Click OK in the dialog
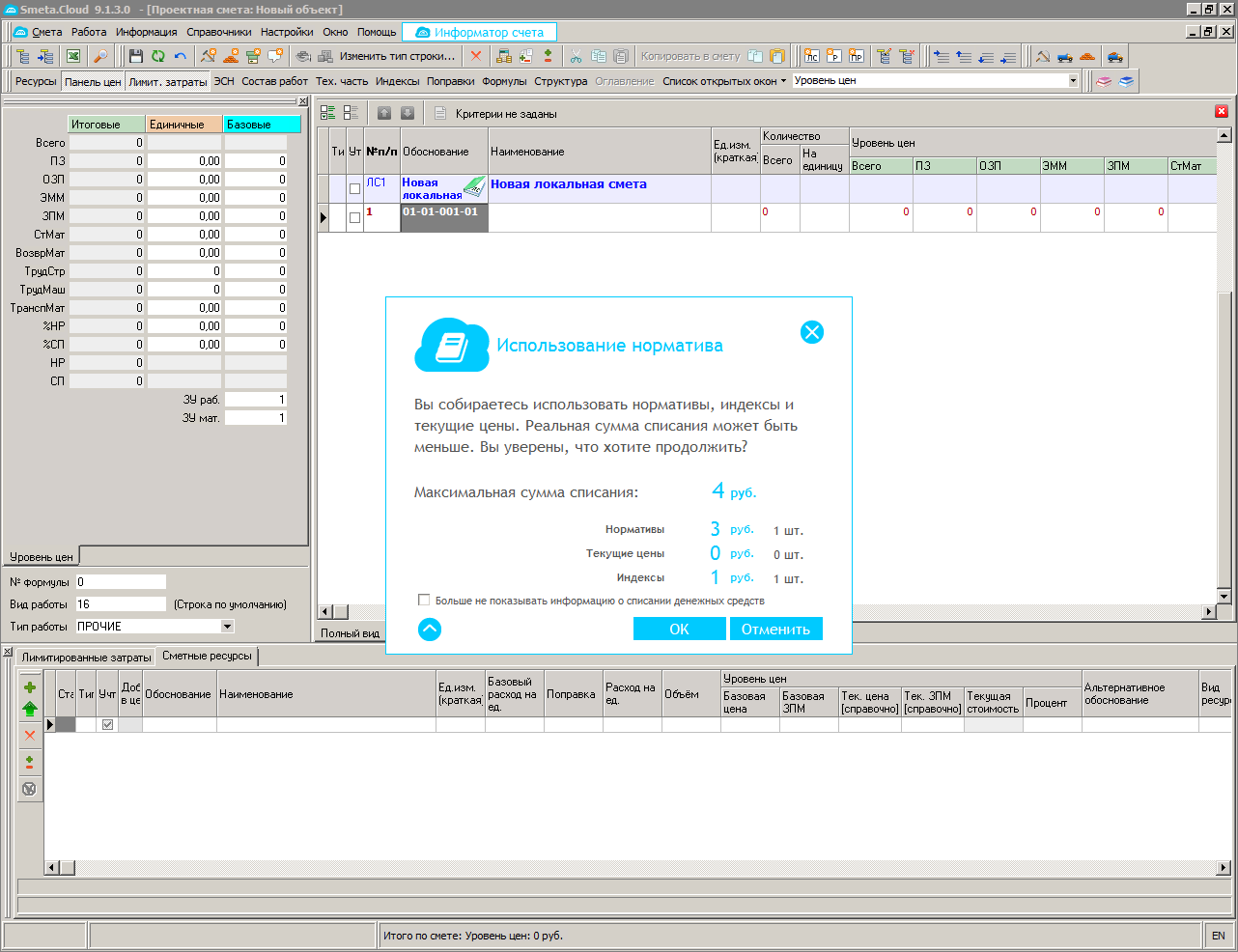The image size is (1238, 952). pyautogui.click(x=679, y=629)
